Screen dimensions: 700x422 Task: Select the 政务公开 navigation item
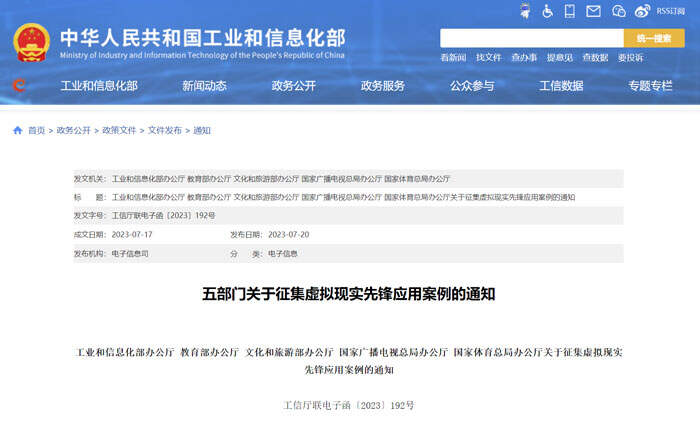point(293,86)
